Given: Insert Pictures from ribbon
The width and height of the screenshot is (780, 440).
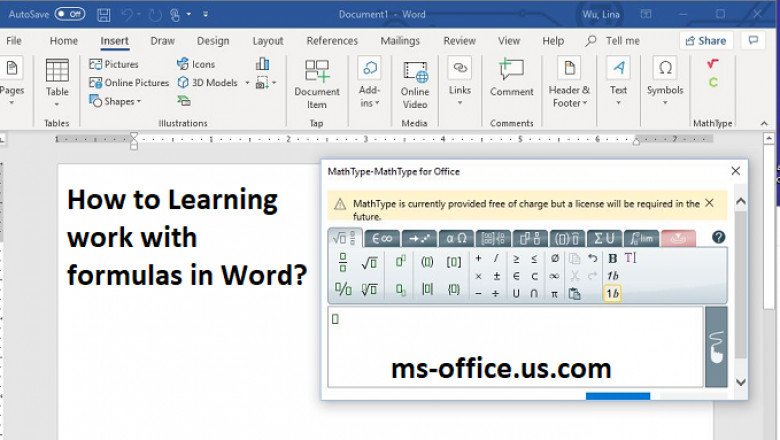Looking at the screenshot, I should pyautogui.click(x=114, y=64).
